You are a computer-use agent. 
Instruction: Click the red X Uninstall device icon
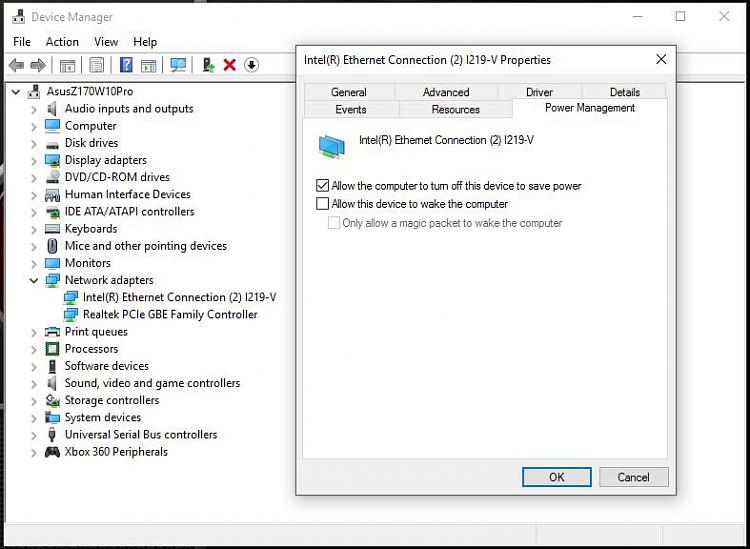click(230, 65)
